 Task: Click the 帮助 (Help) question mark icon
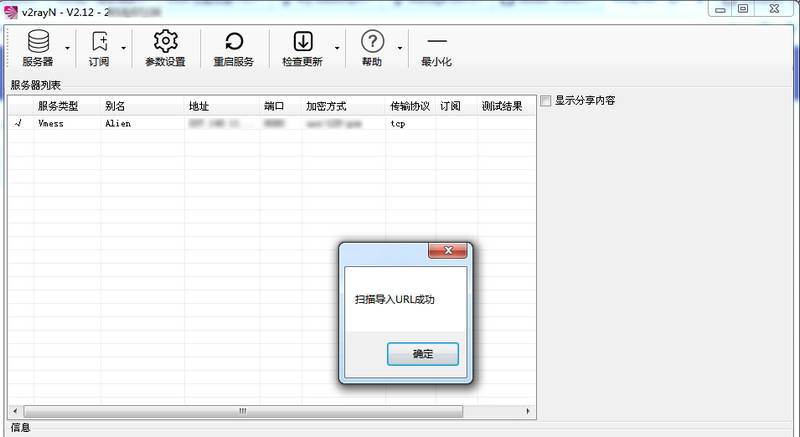(x=372, y=42)
